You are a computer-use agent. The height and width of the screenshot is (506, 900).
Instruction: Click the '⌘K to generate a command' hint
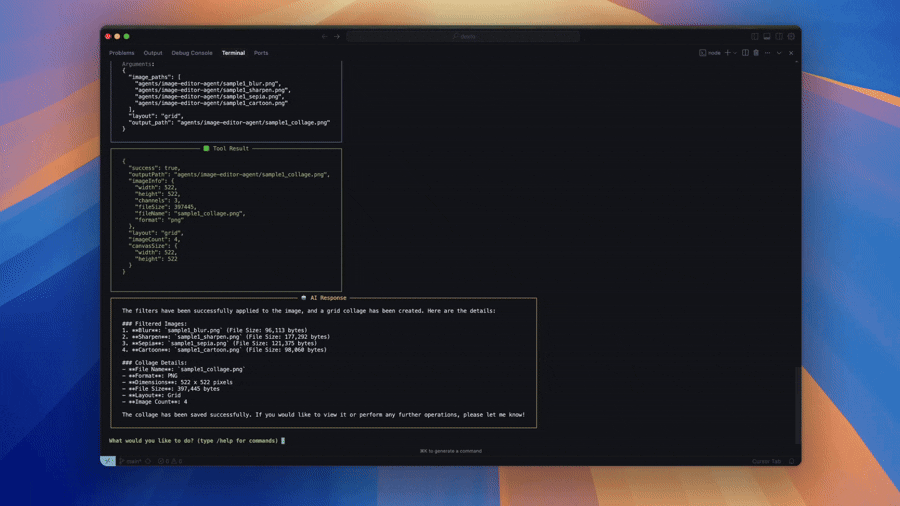click(x=451, y=451)
